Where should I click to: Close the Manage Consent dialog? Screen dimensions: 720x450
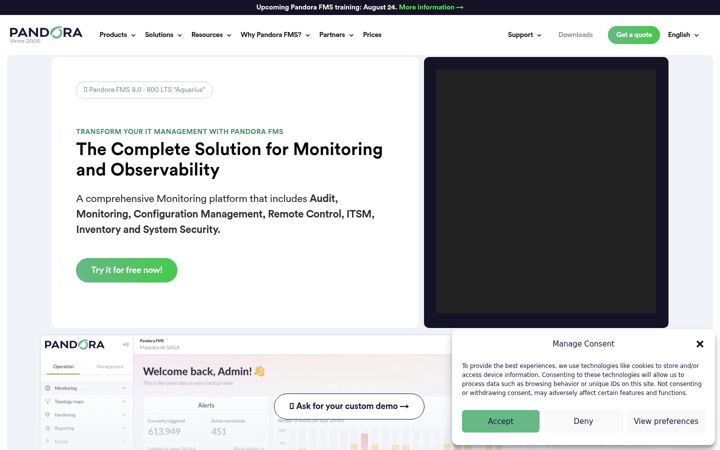tap(700, 344)
